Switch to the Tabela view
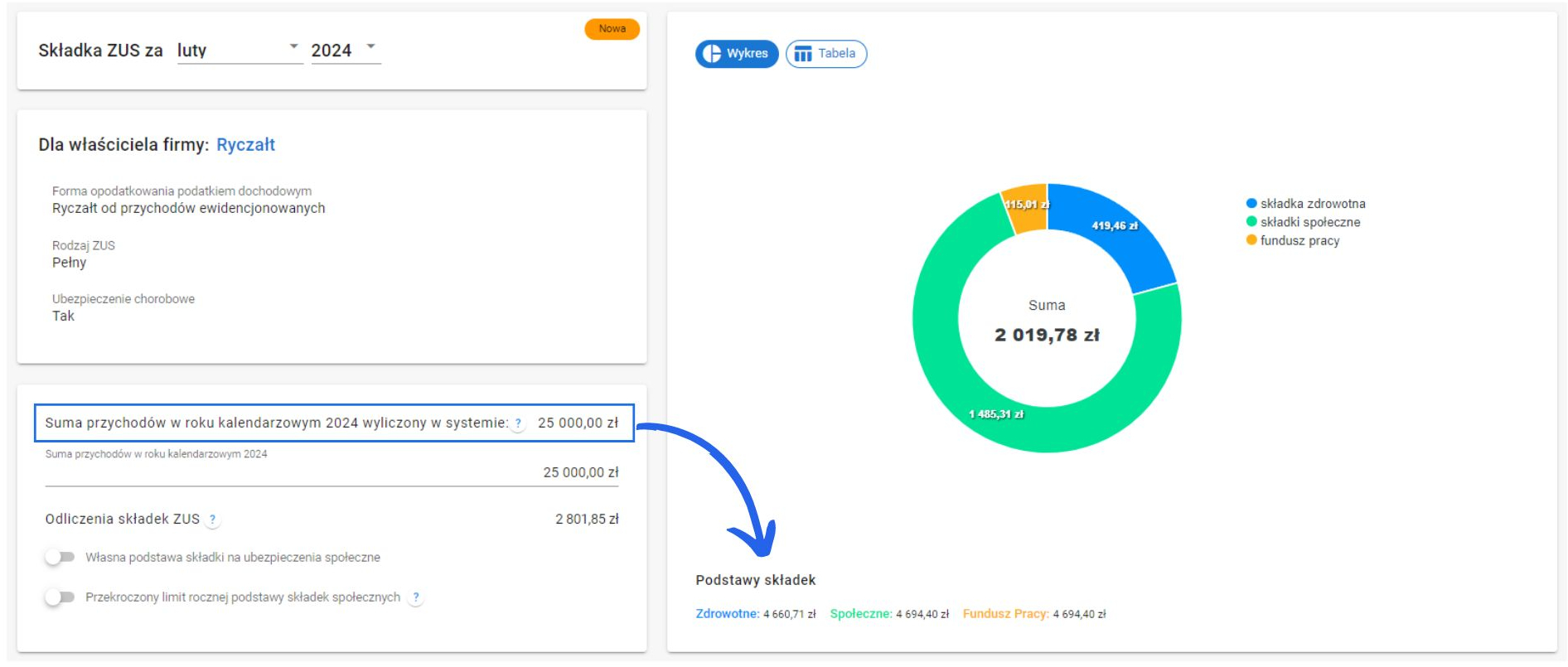Screen dimensions: 1568x667 point(826,54)
